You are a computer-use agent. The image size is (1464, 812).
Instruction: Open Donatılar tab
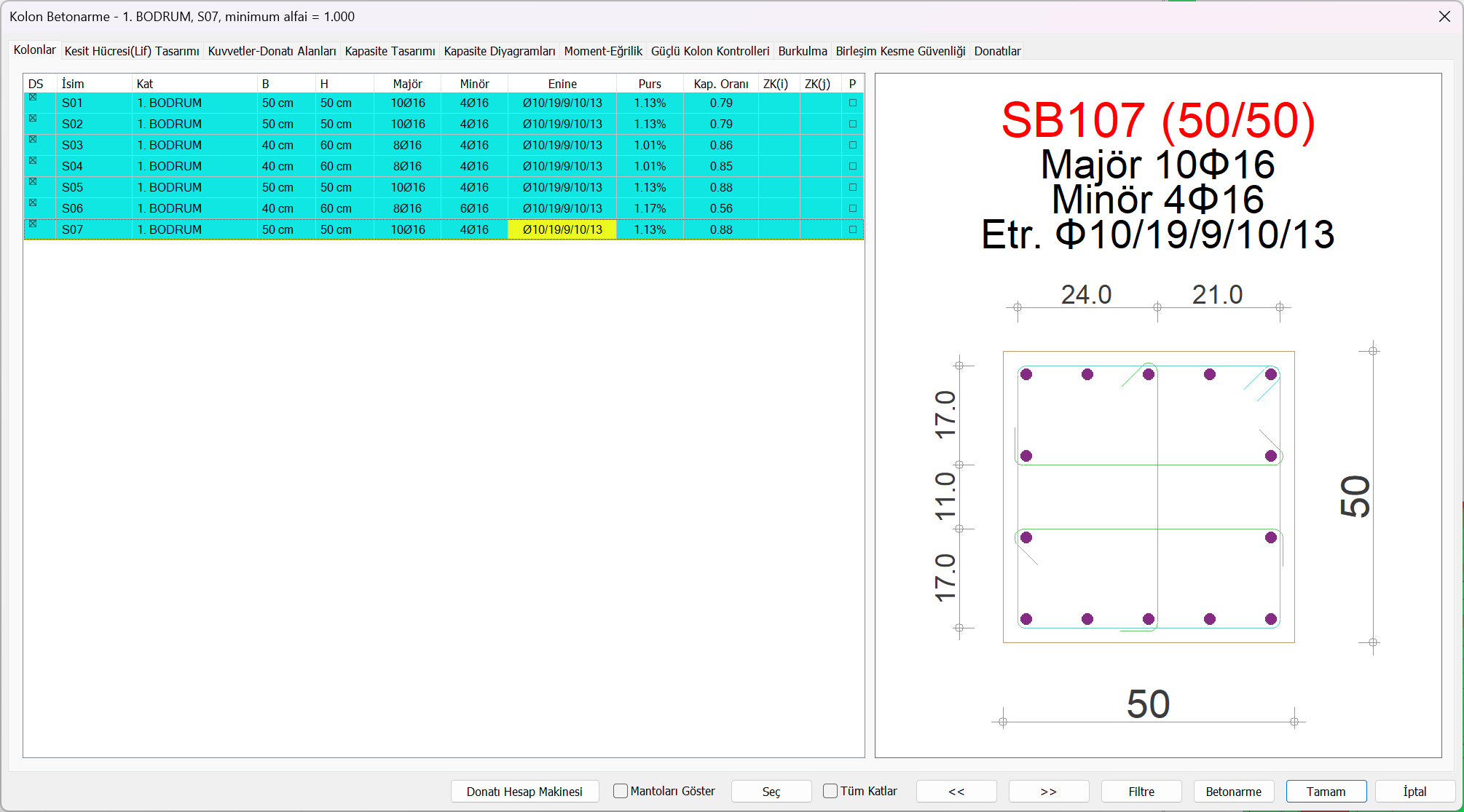pos(997,51)
